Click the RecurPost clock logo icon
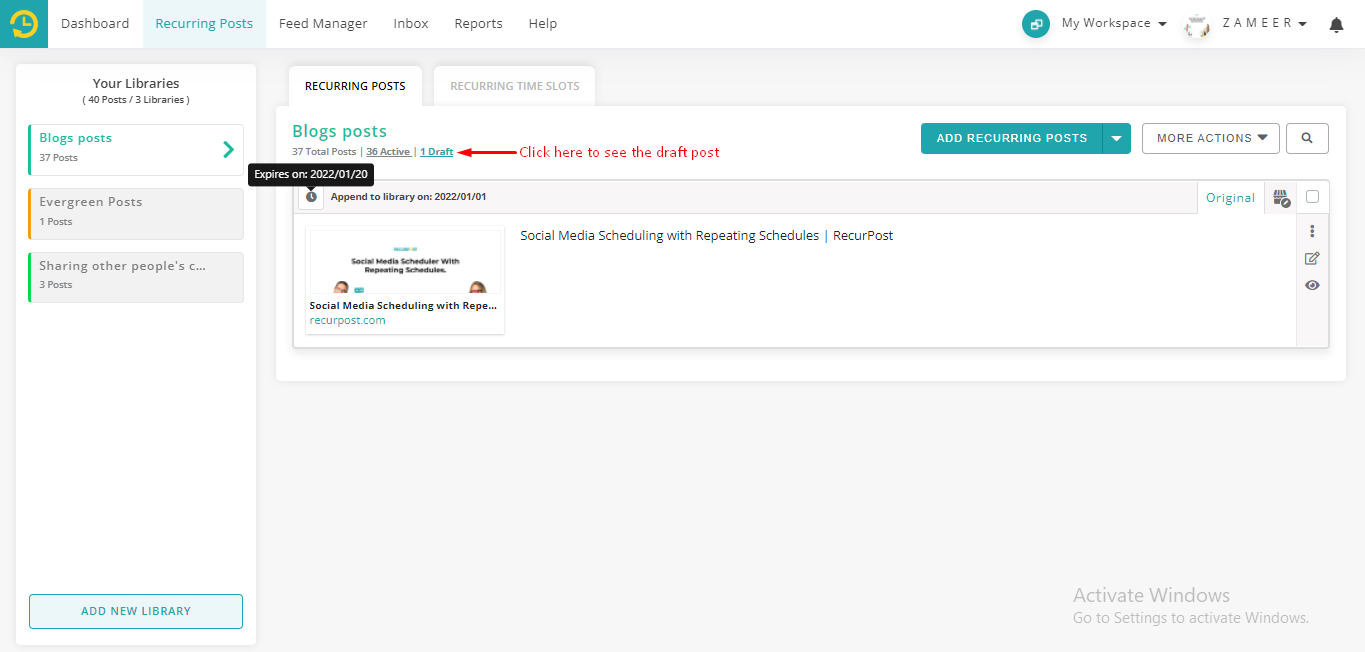The width and height of the screenshot is (1365, 652). [x=24, y=24]
